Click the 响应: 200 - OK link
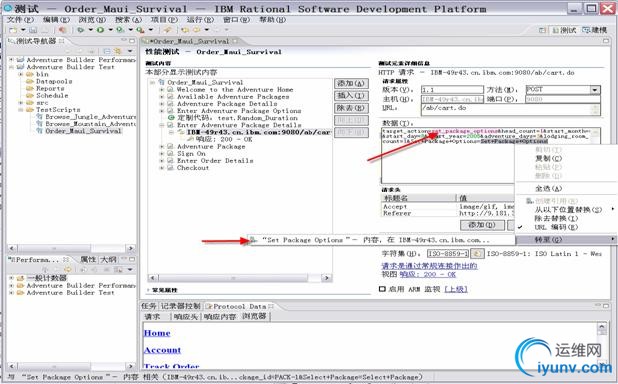618x384 pixels. coord(428,274)
